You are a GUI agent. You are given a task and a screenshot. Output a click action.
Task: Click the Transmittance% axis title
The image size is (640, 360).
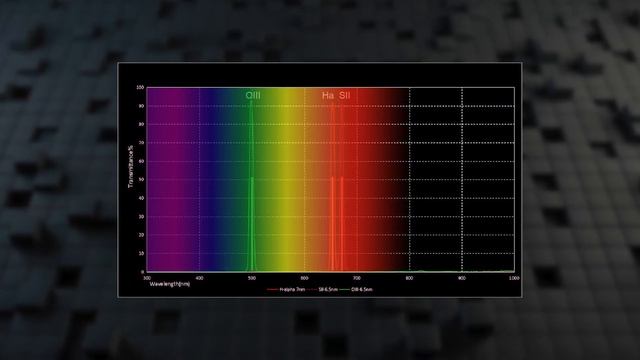[x=131, y=167]
